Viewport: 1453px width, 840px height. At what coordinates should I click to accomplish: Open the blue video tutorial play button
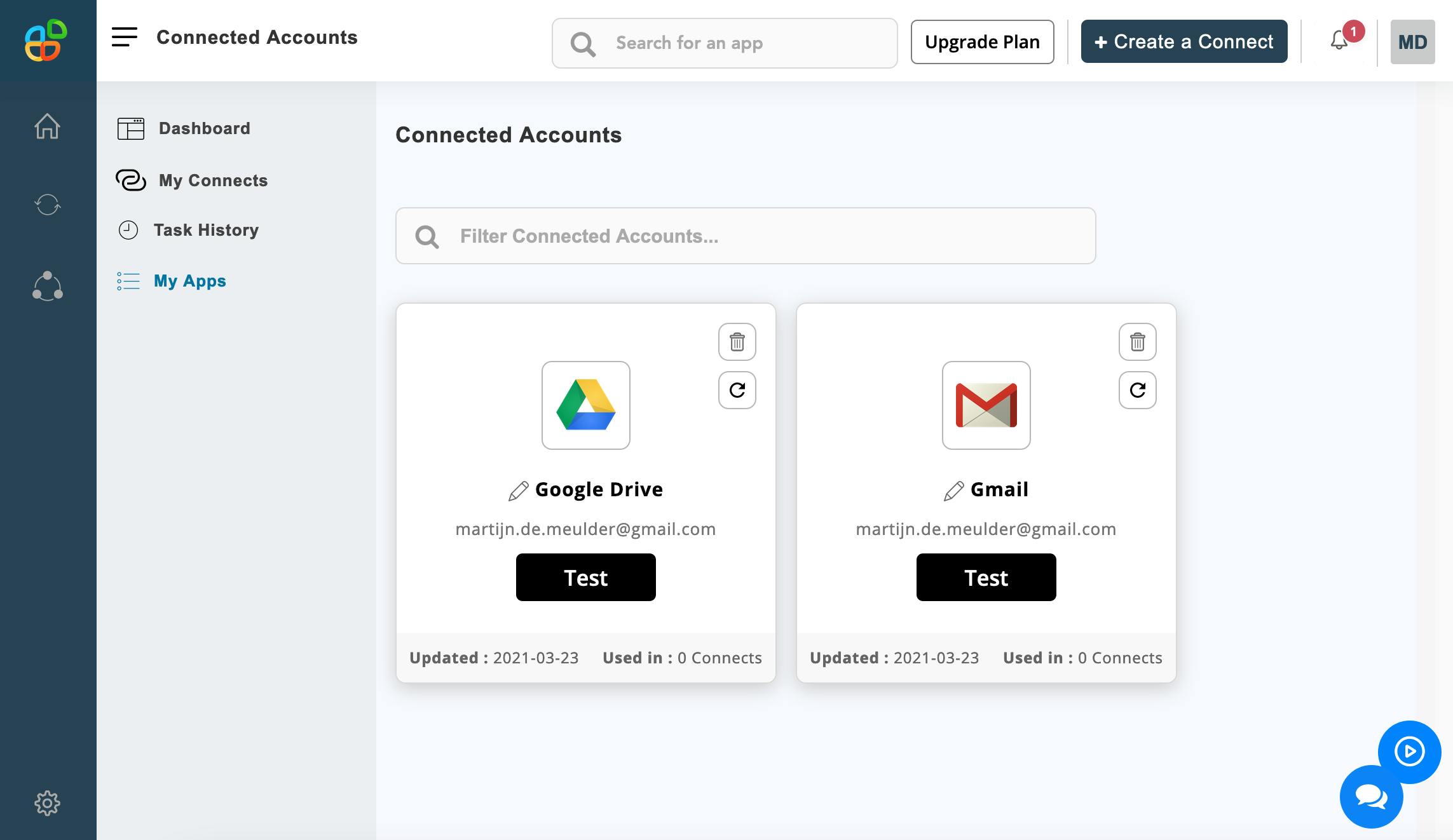click(1409, 752)
